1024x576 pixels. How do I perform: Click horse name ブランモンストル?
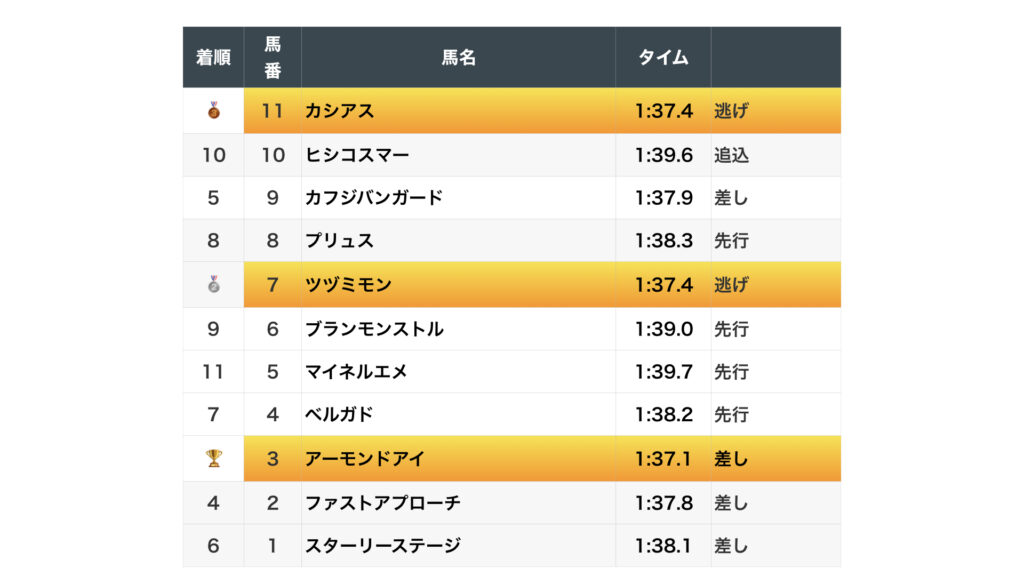coord(374,329)
